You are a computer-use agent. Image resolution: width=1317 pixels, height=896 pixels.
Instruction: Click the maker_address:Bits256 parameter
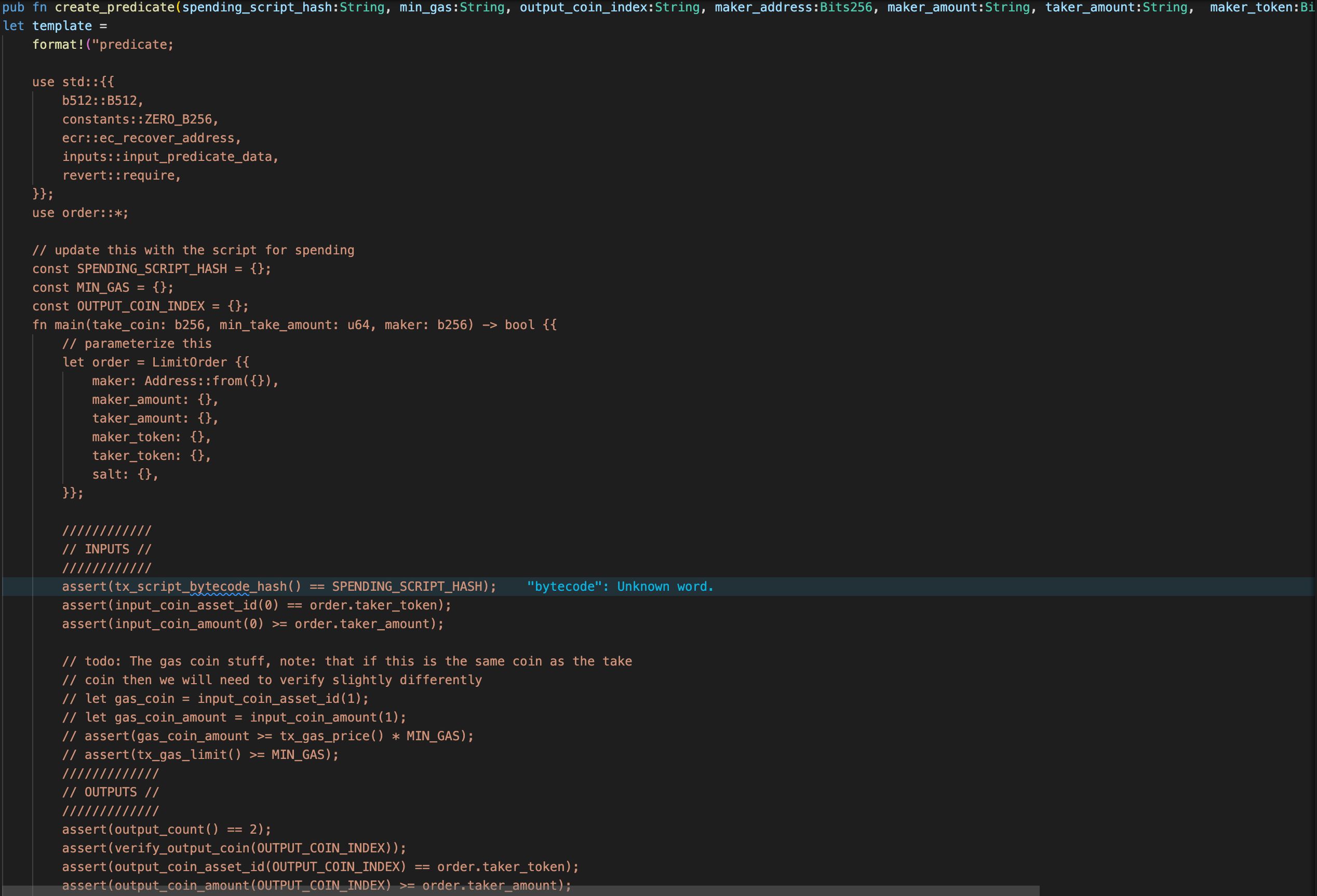tap(794, 7)
